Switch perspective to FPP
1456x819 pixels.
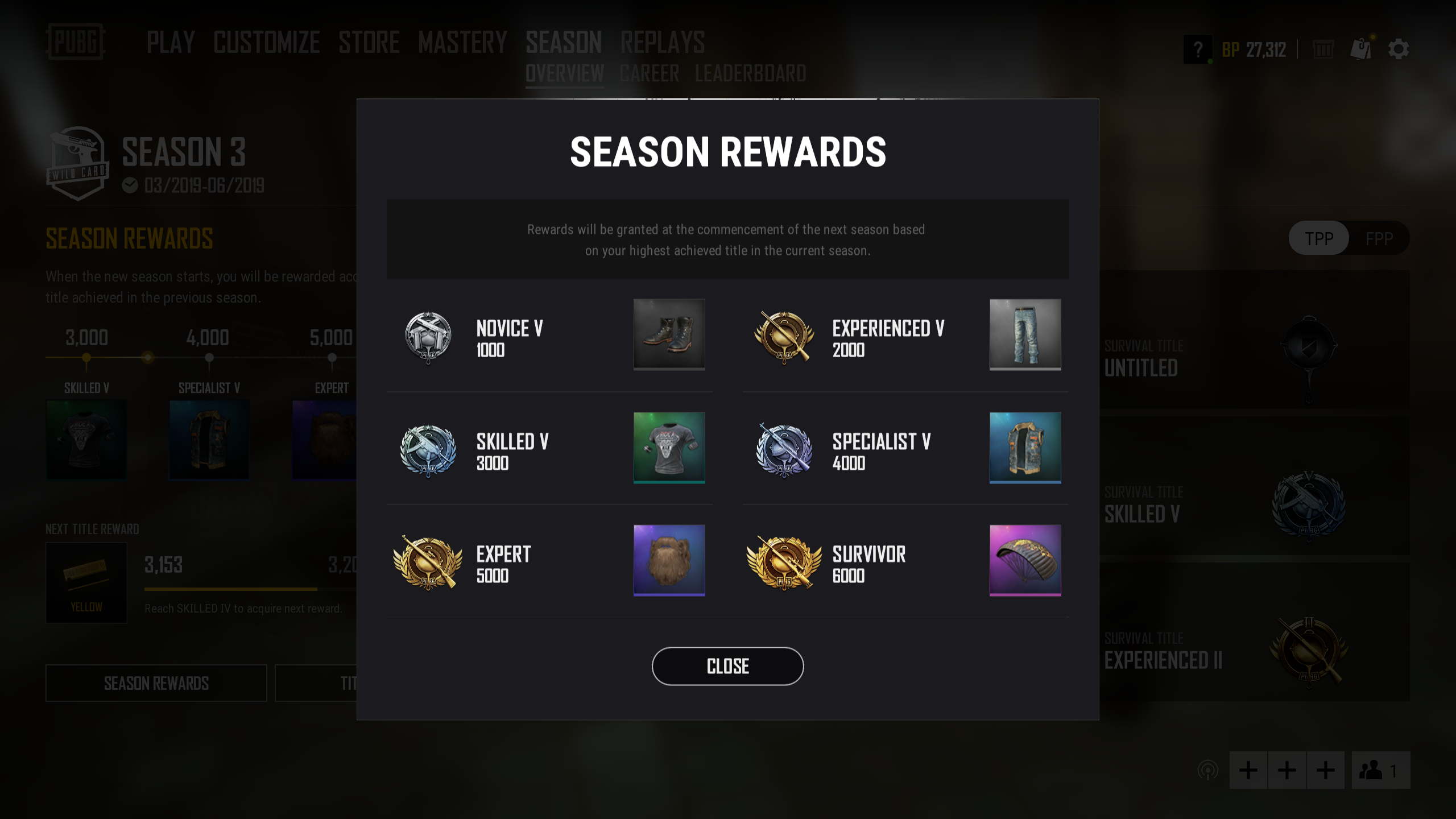(x=1379, y=238)
